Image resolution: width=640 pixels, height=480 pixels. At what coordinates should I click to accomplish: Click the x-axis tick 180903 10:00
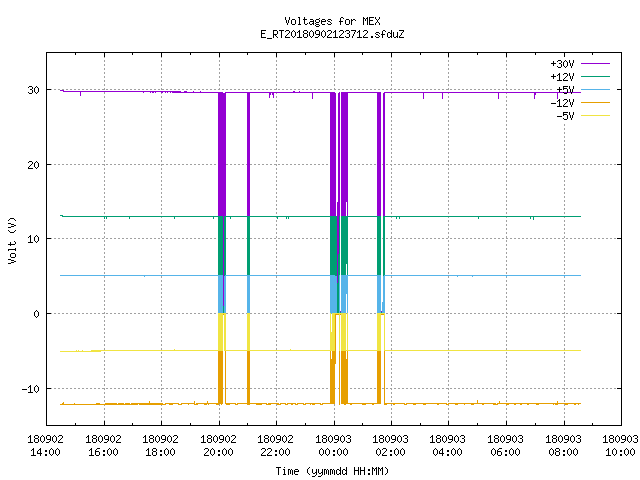click(x=620, y=445)
